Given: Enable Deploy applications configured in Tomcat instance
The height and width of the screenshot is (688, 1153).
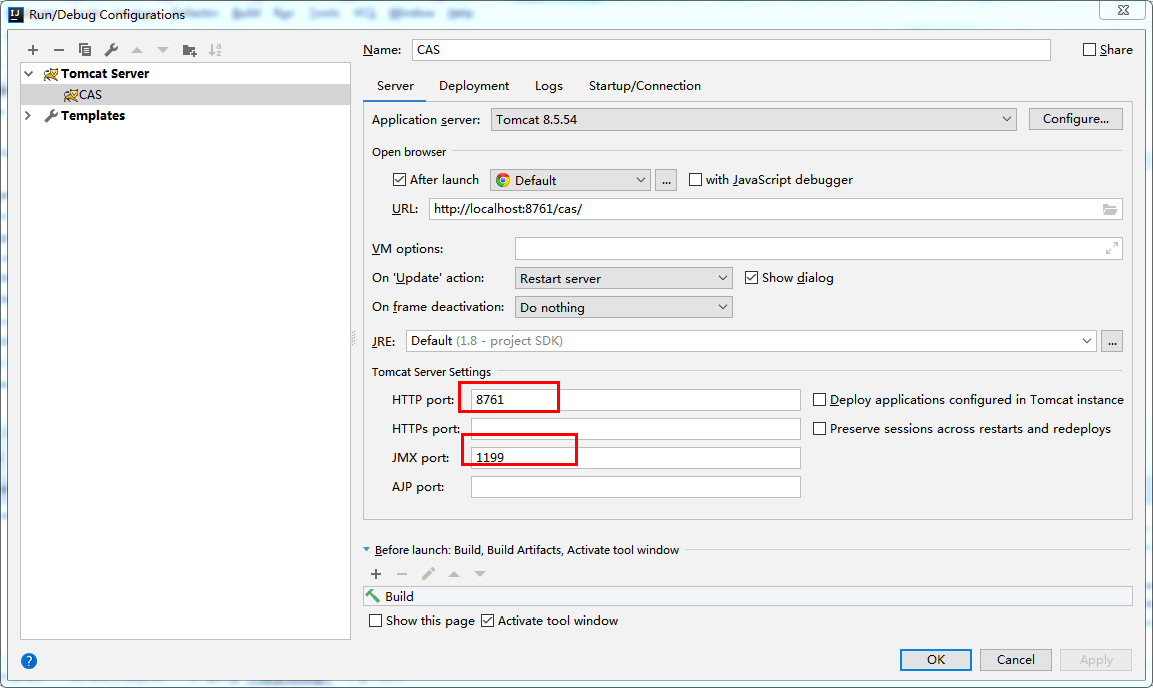Looking at the screenshot, I should click(x=819, y=399).
